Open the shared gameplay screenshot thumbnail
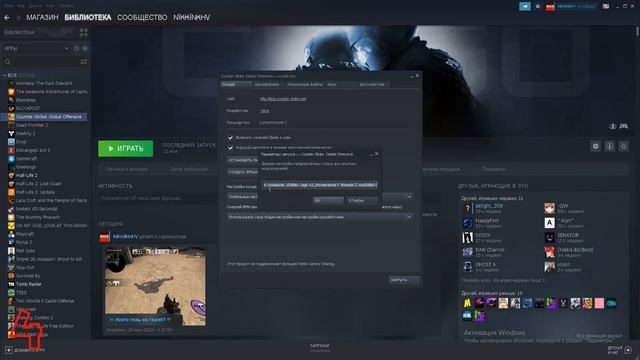The image size is (640, 360). coord(155,286)
